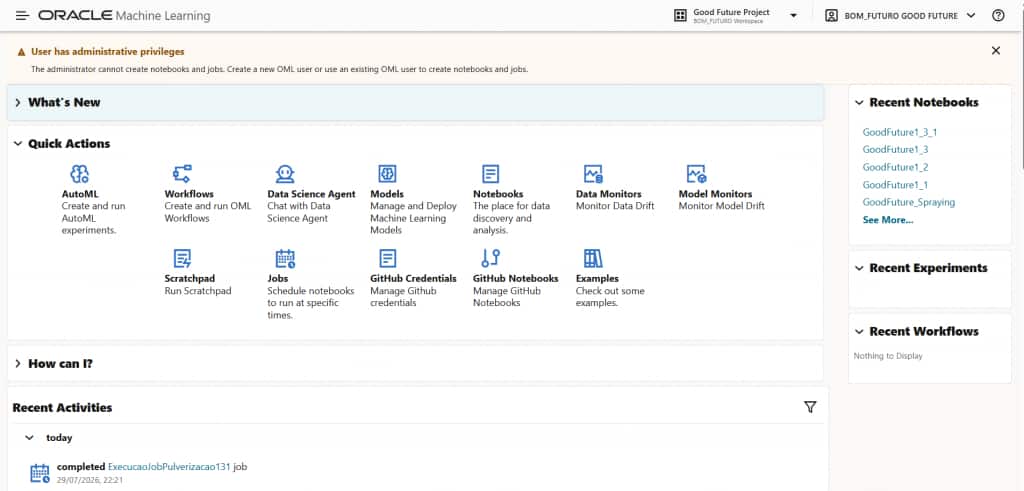Viewport: 1024px width, 491px height.
Task: Open the GoodFuture_Spraying notebook
Action: [x=908, y=202]
